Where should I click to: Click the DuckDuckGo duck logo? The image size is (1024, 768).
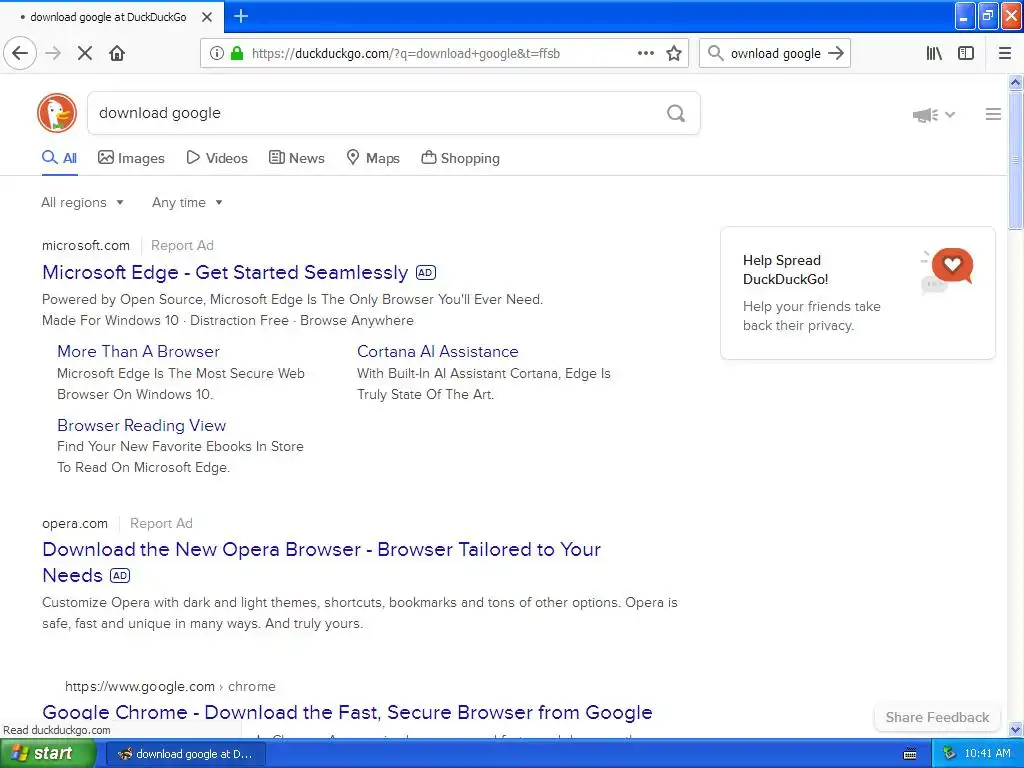coord(57,113)
